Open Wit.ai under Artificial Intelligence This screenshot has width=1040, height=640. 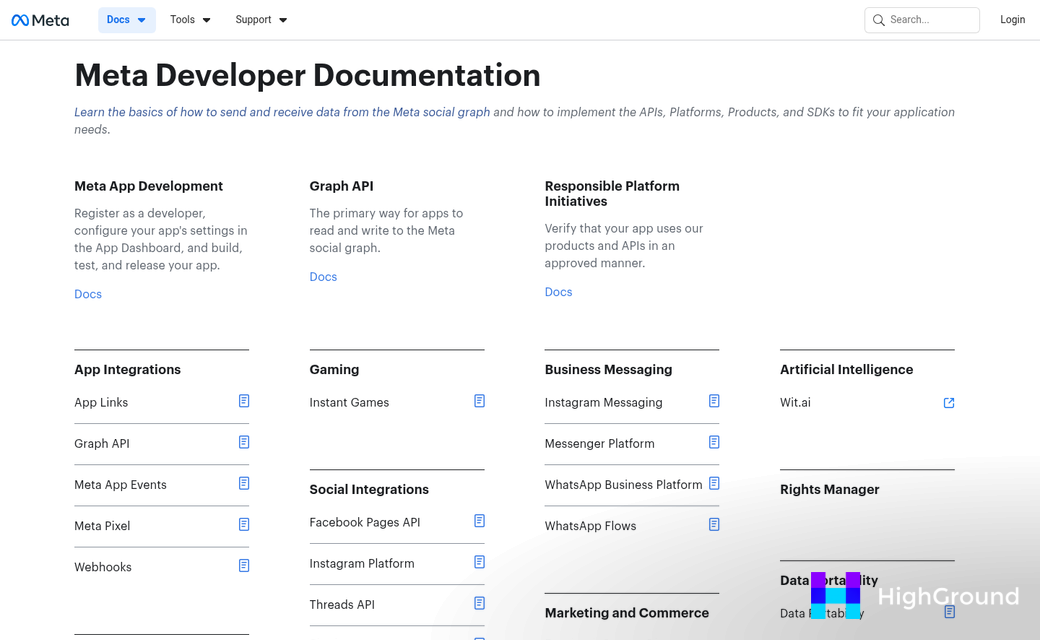[795, 403]
